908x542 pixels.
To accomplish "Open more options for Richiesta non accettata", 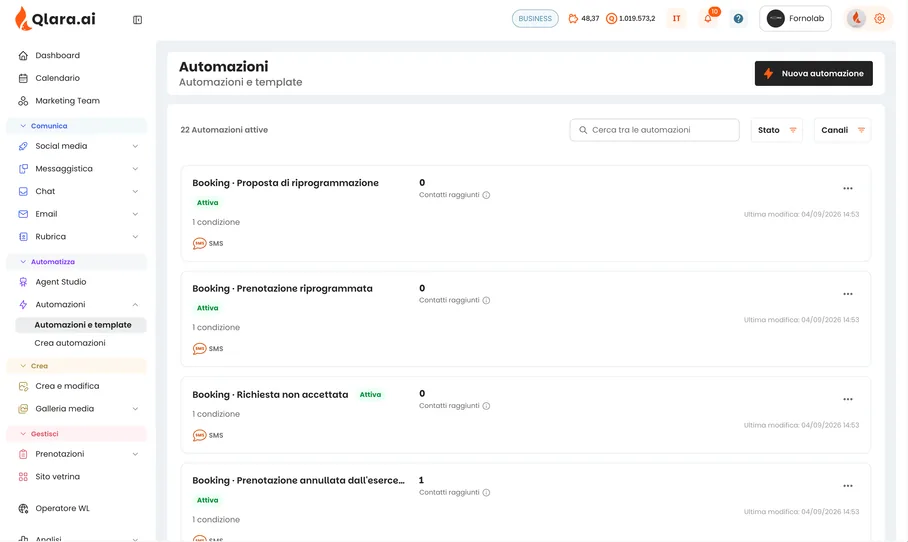I will click(x=848, y=400).
